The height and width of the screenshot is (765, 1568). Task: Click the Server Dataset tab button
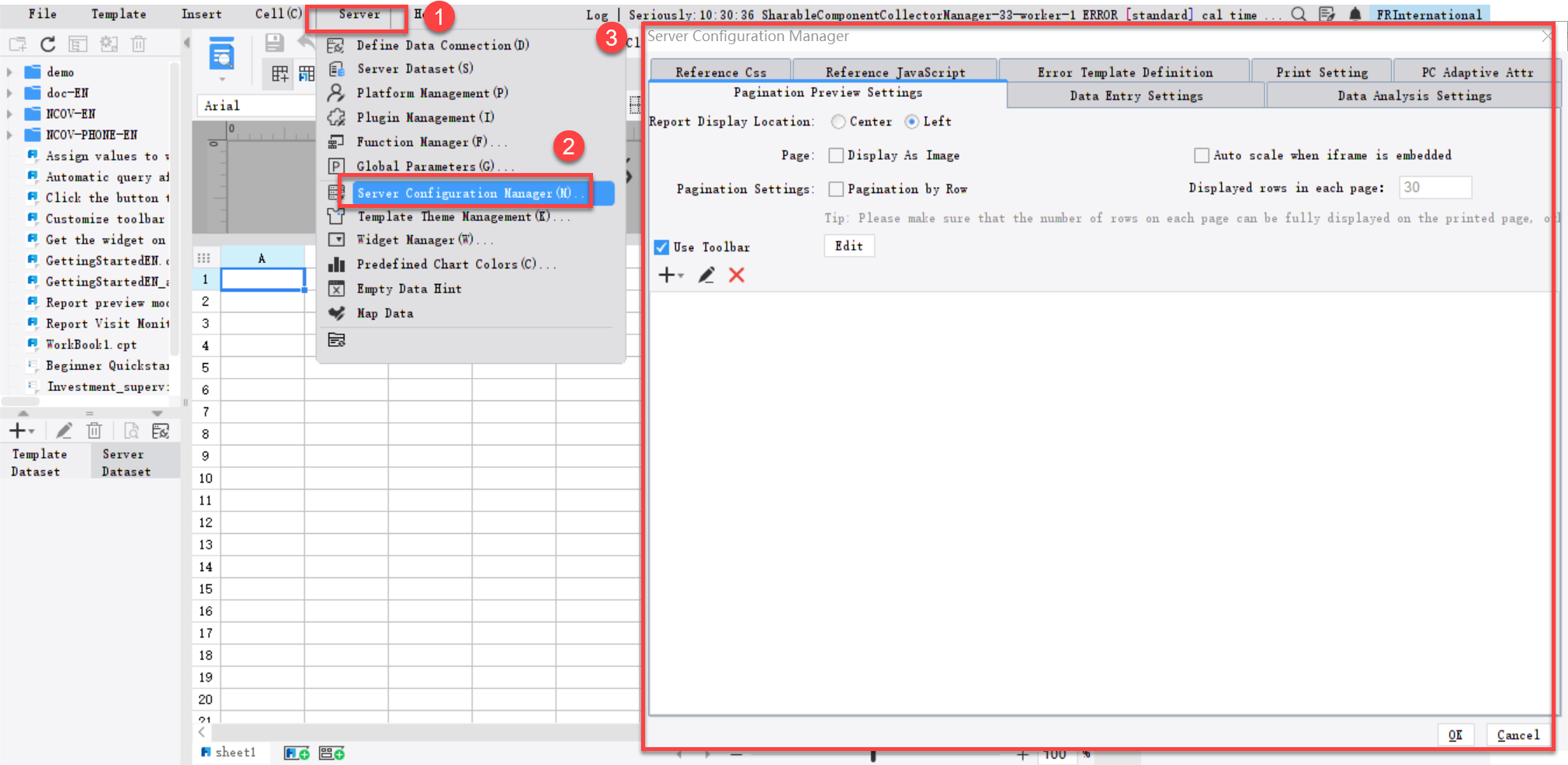point(135,462)
